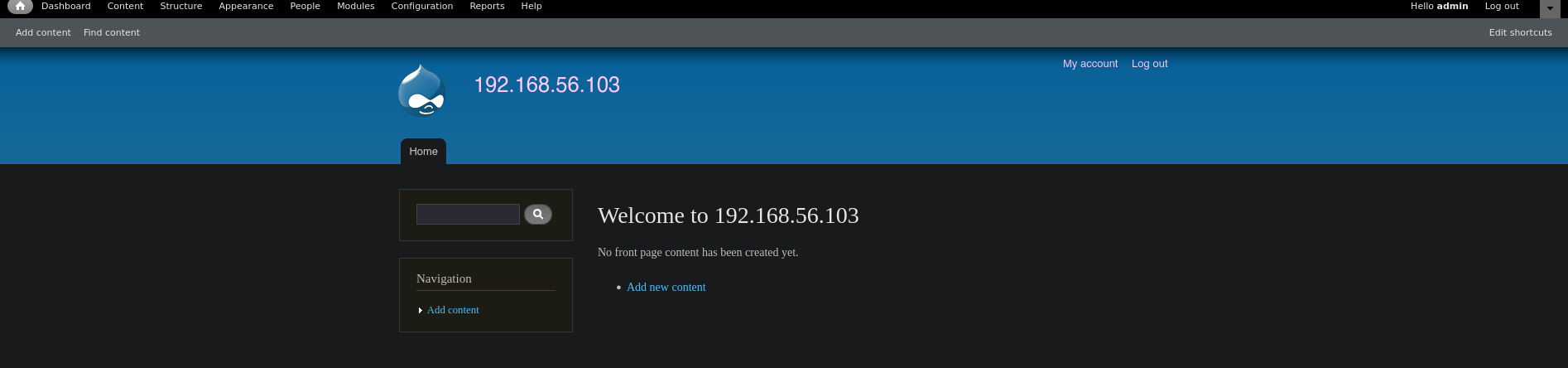Open the Structure menu
Screen dimensions: 1568x368
point(181,6)
